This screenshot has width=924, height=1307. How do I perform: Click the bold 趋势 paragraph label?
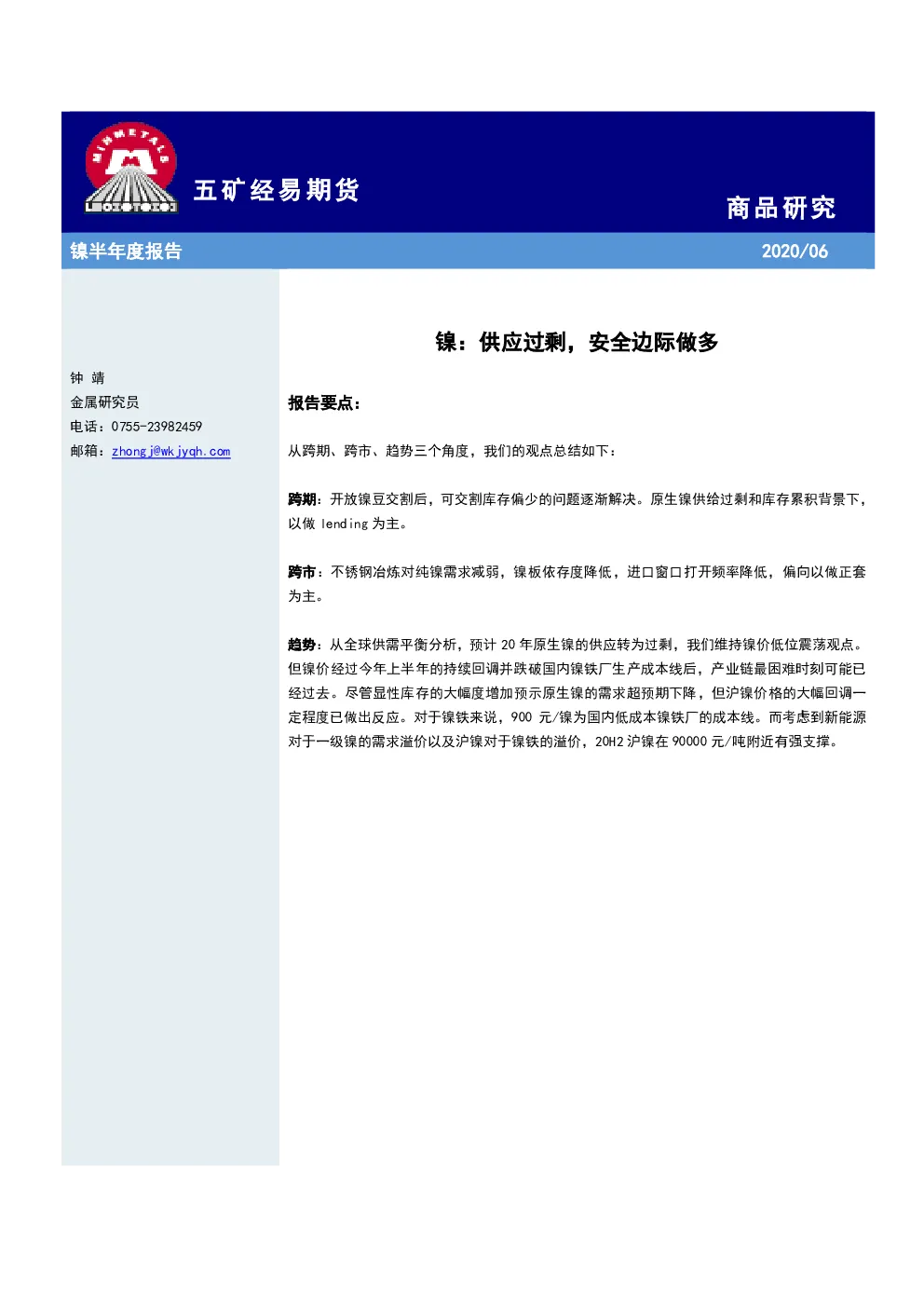pyautogui.click(x=302, y=645)
